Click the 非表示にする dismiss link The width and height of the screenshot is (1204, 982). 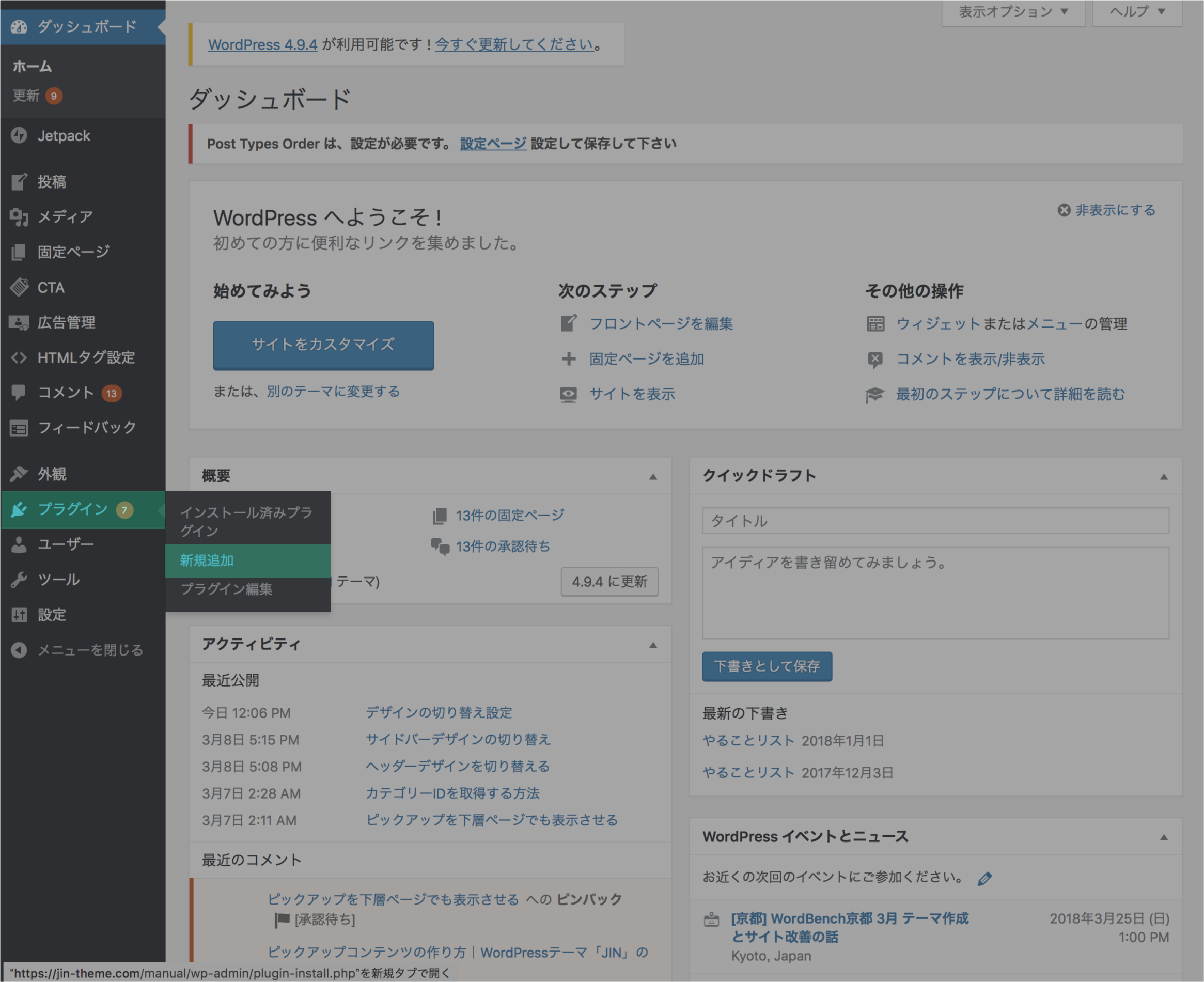pyautogui.click(x=1115, y=210)
